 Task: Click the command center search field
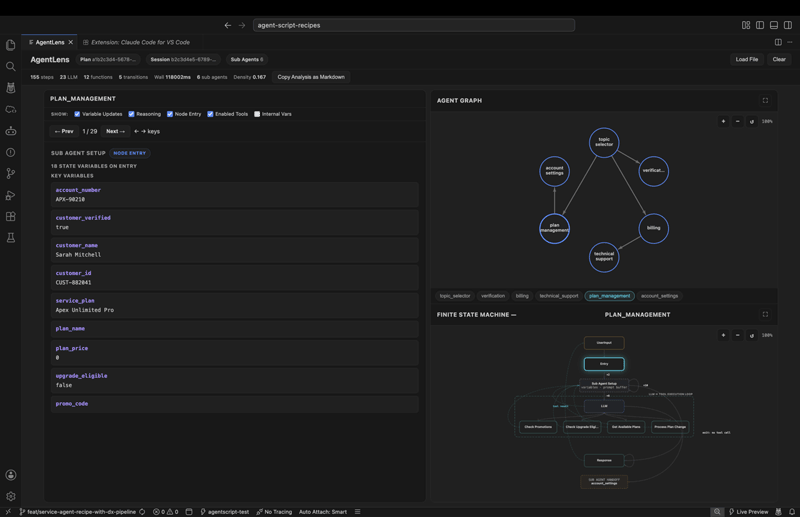click(414, 25)
